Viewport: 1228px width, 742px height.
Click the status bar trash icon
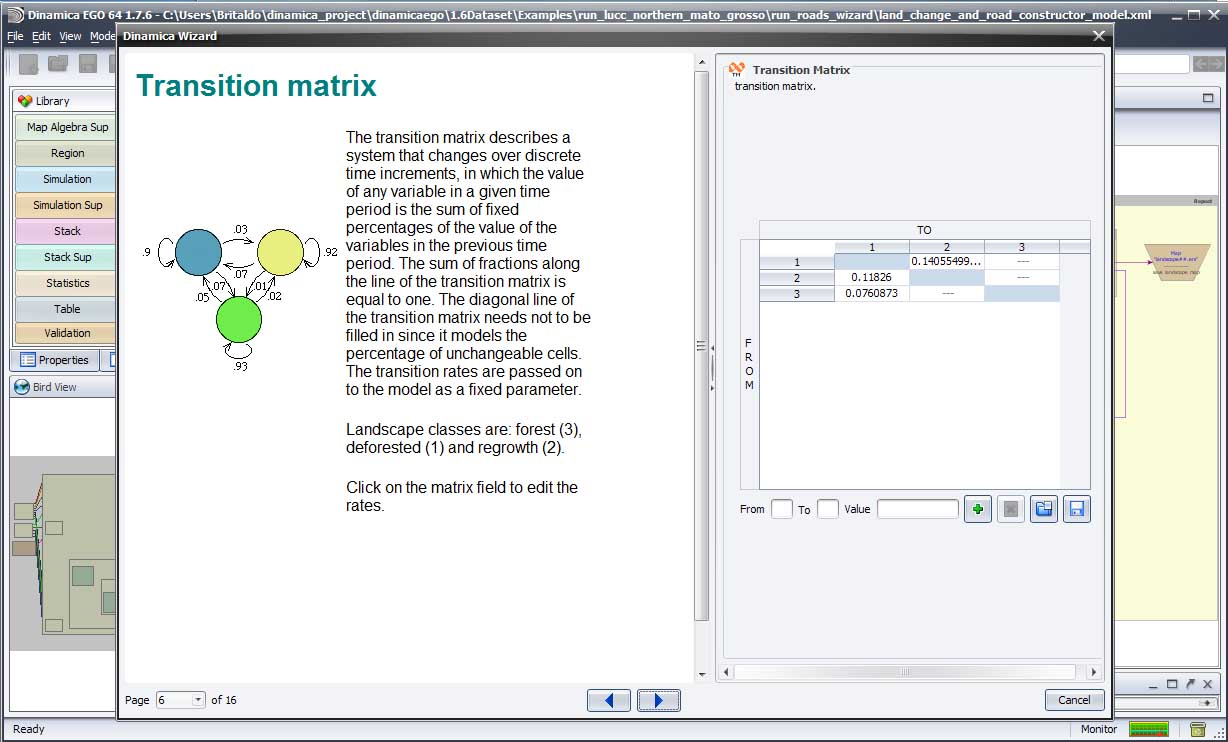point(1198,729)
